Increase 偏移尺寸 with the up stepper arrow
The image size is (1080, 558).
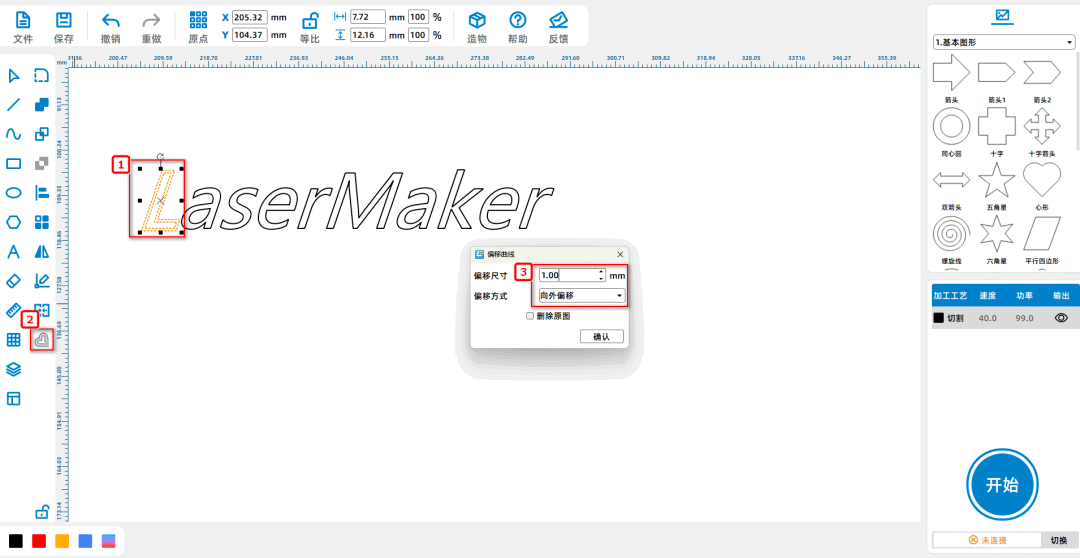[601, 271]
